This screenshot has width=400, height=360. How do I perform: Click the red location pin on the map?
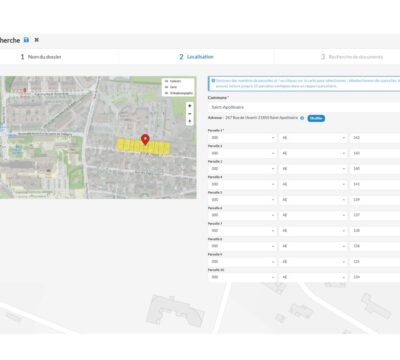point(145,140)
